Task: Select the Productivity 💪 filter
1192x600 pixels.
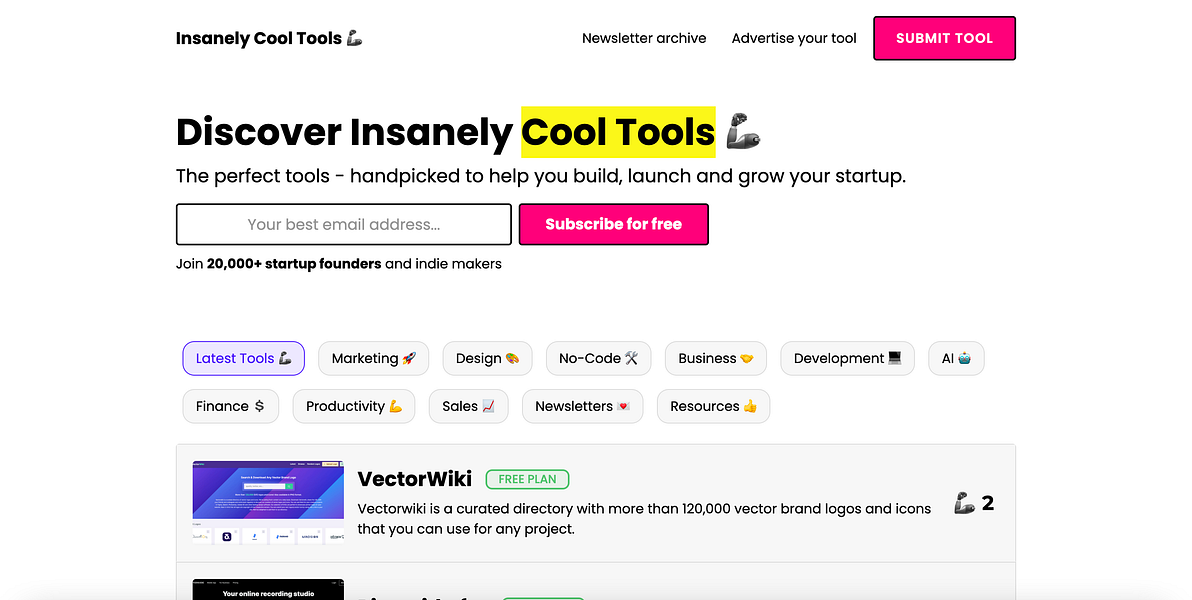Action: 353,406
